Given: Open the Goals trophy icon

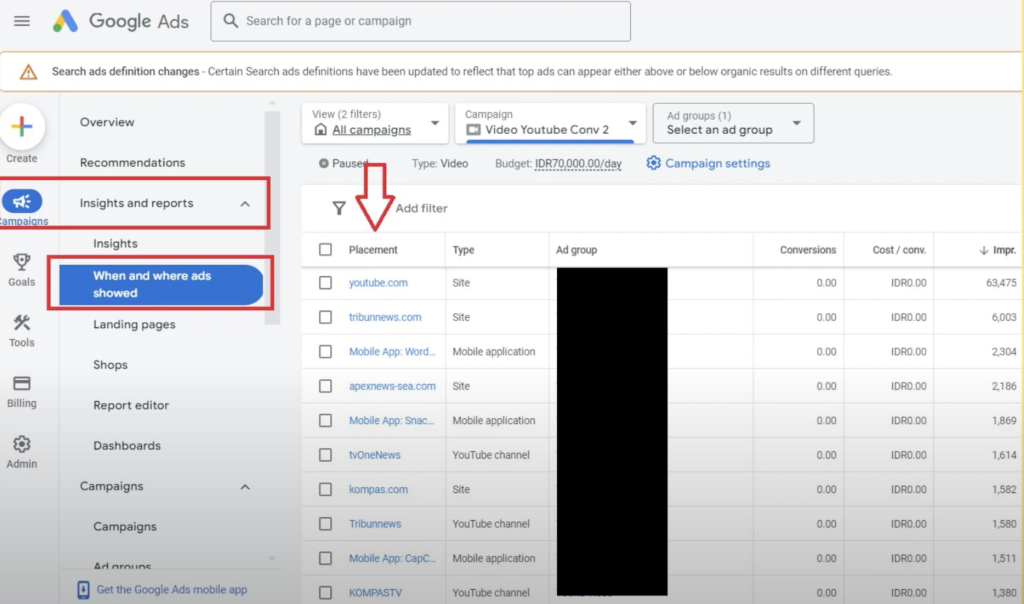Looking at the screenshot, I should (22, 263).
